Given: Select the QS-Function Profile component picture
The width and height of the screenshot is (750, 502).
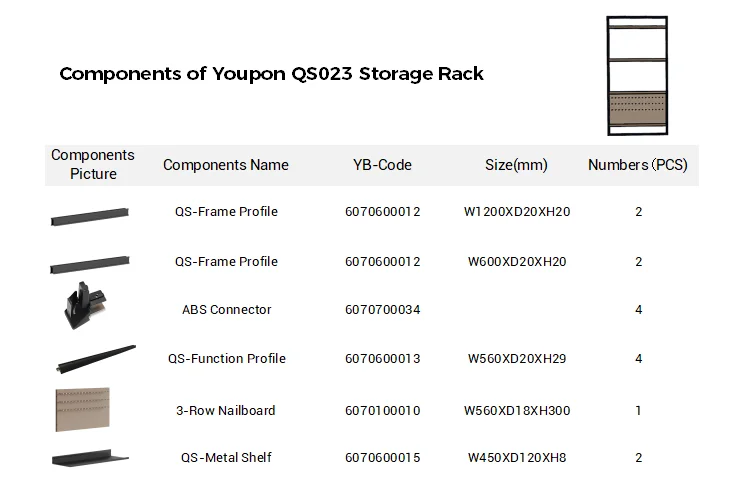Looking at the screenshot, I should coord(96,358).
